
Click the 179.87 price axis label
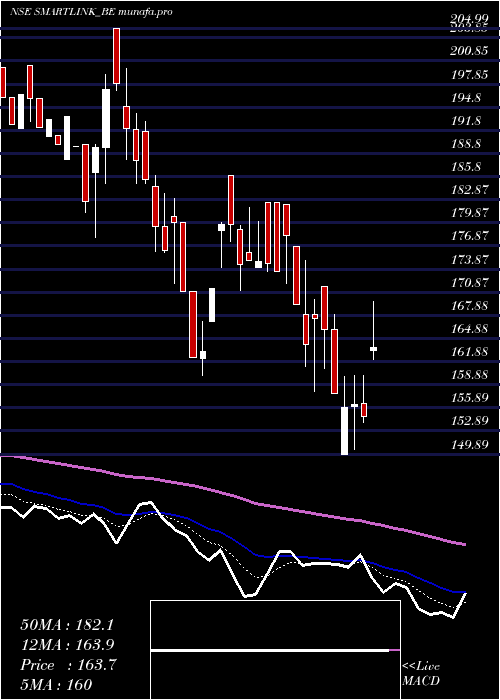tap(469, 213)
